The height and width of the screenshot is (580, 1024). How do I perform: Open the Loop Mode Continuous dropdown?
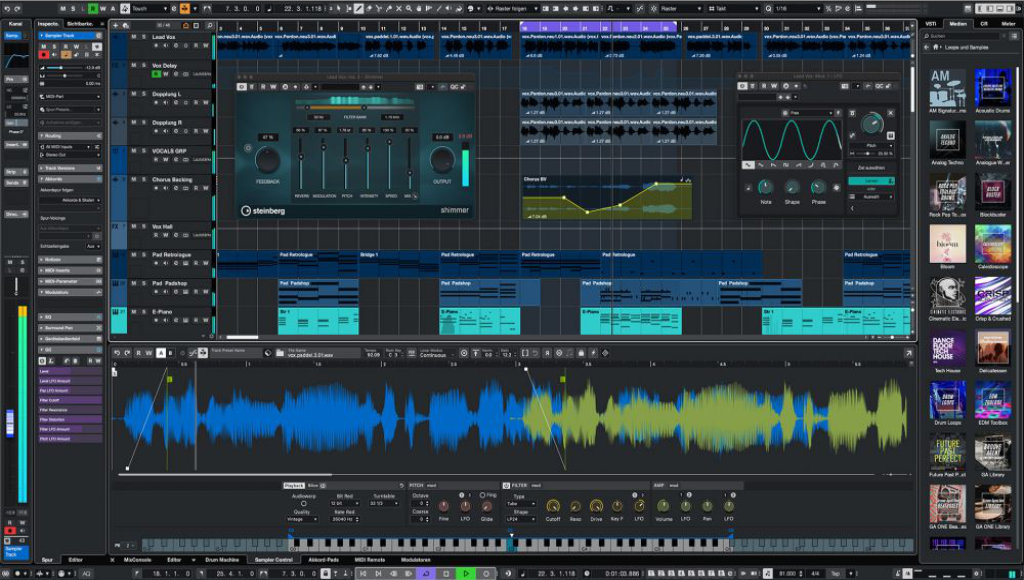(436, 355)
